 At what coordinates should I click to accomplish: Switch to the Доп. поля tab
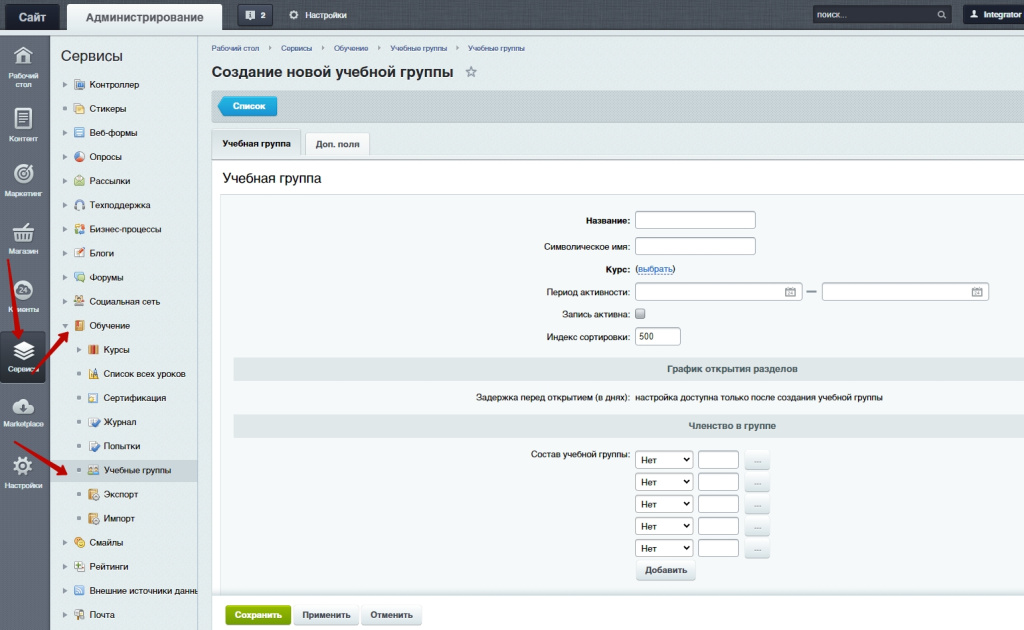[337, 144]
